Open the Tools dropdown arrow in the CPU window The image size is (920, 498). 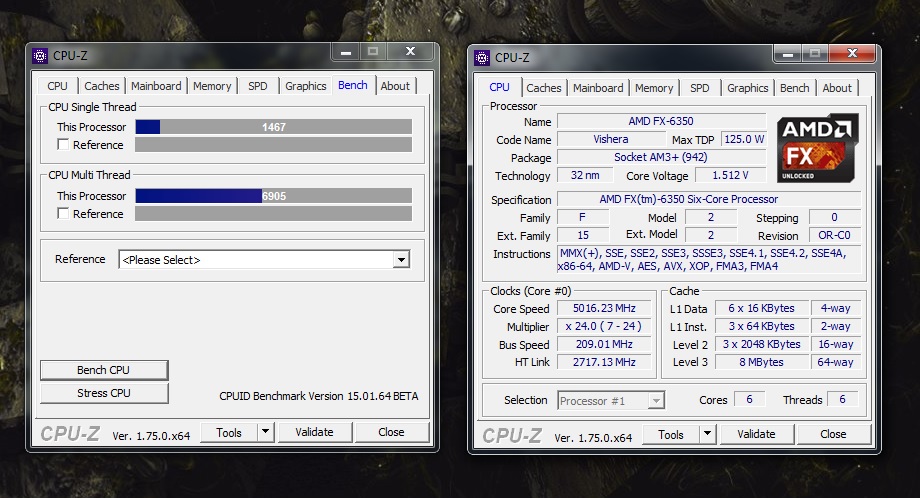(707, 434)
